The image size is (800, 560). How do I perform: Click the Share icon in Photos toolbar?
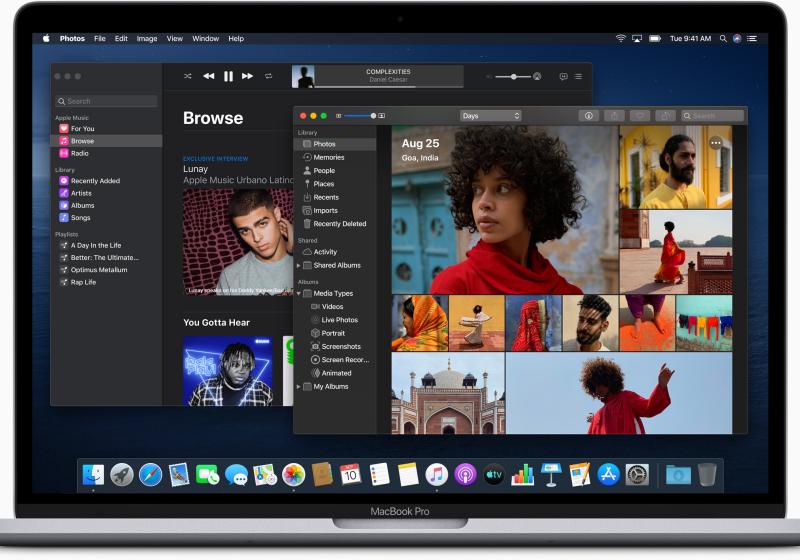(615, 116)
